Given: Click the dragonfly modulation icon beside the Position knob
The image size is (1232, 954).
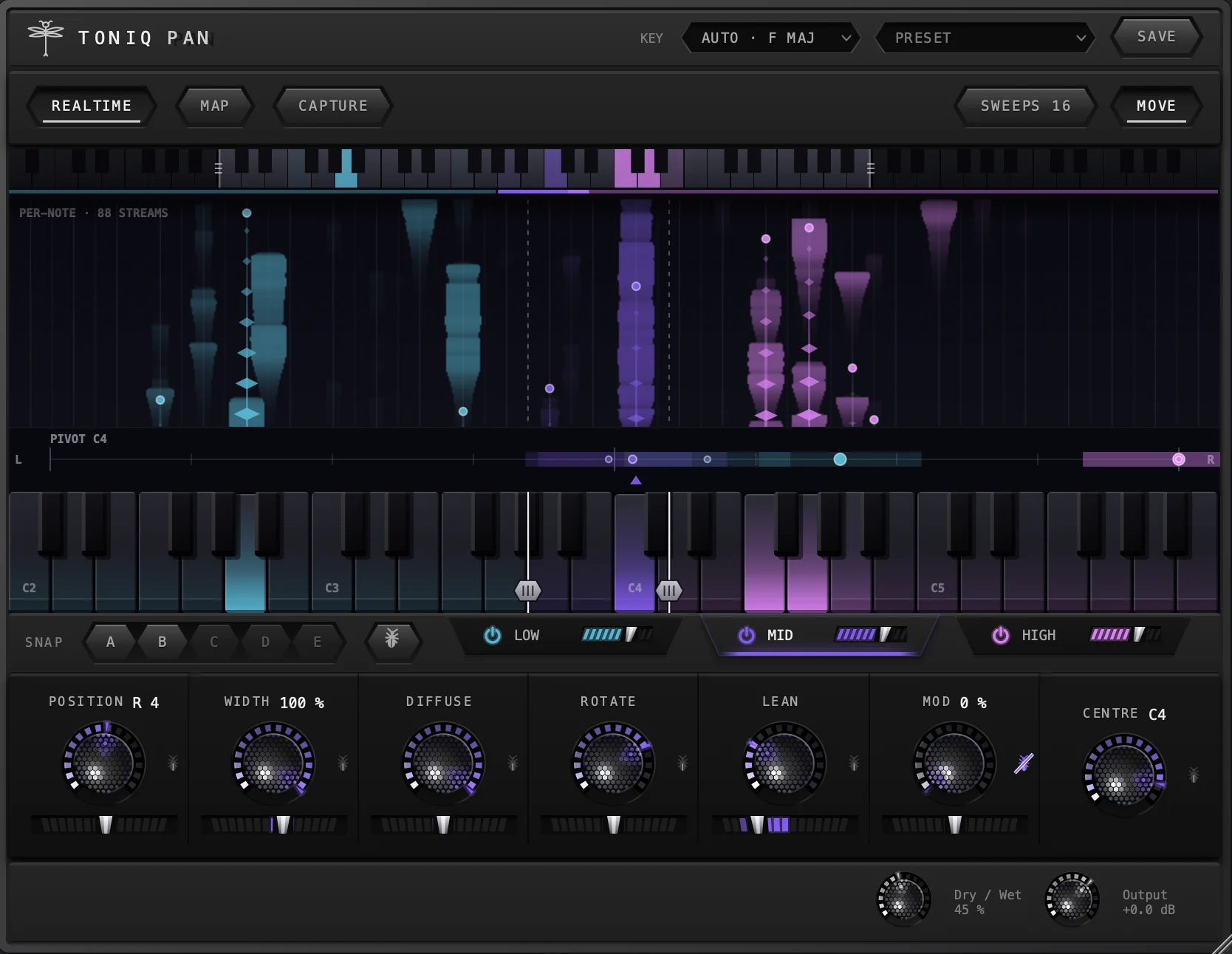Looking at the screenshot, I should click(173, 763).
